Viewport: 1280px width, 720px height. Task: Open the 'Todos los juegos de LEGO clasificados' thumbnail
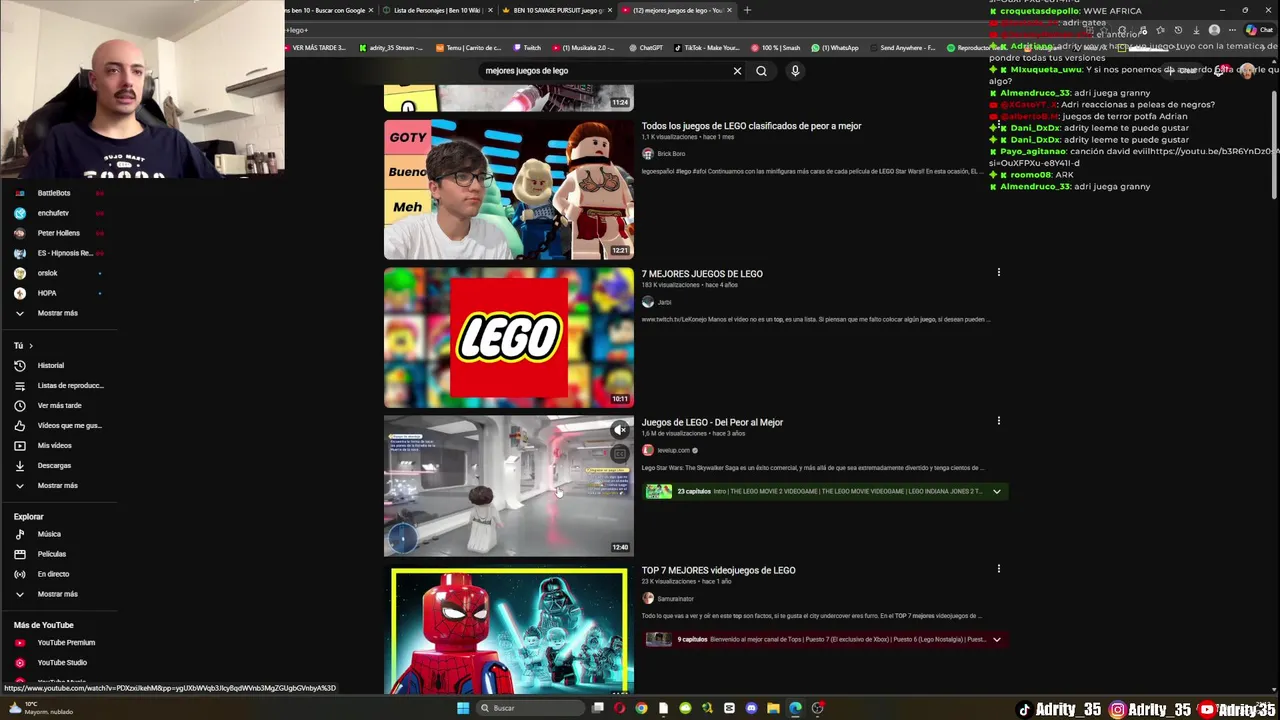[509, 190]
